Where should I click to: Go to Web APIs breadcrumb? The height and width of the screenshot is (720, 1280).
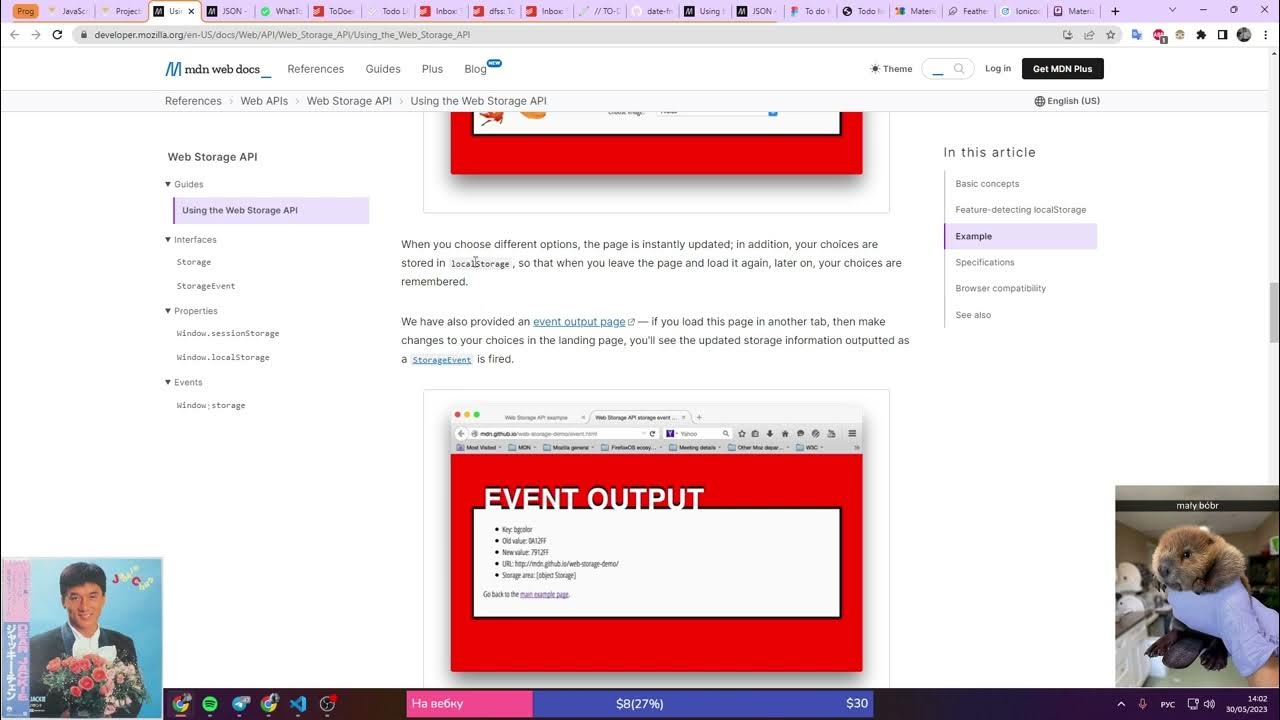(x=264, y=101)
